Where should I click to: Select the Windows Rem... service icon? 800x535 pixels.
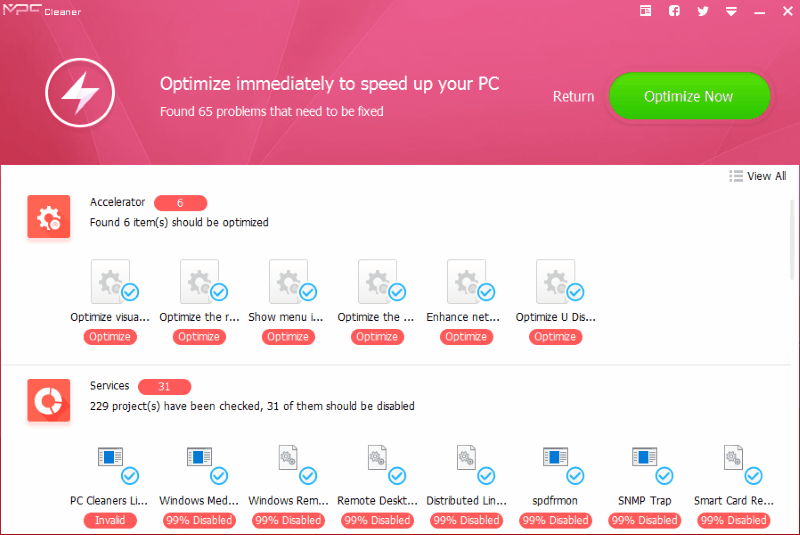pos(288,457)
